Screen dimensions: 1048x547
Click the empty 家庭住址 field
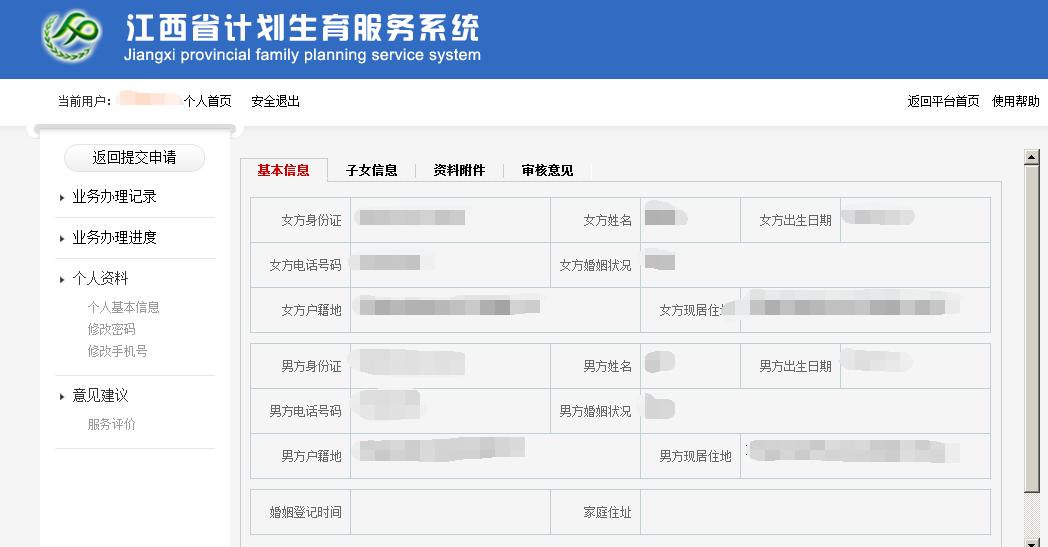tap(815, 512)
